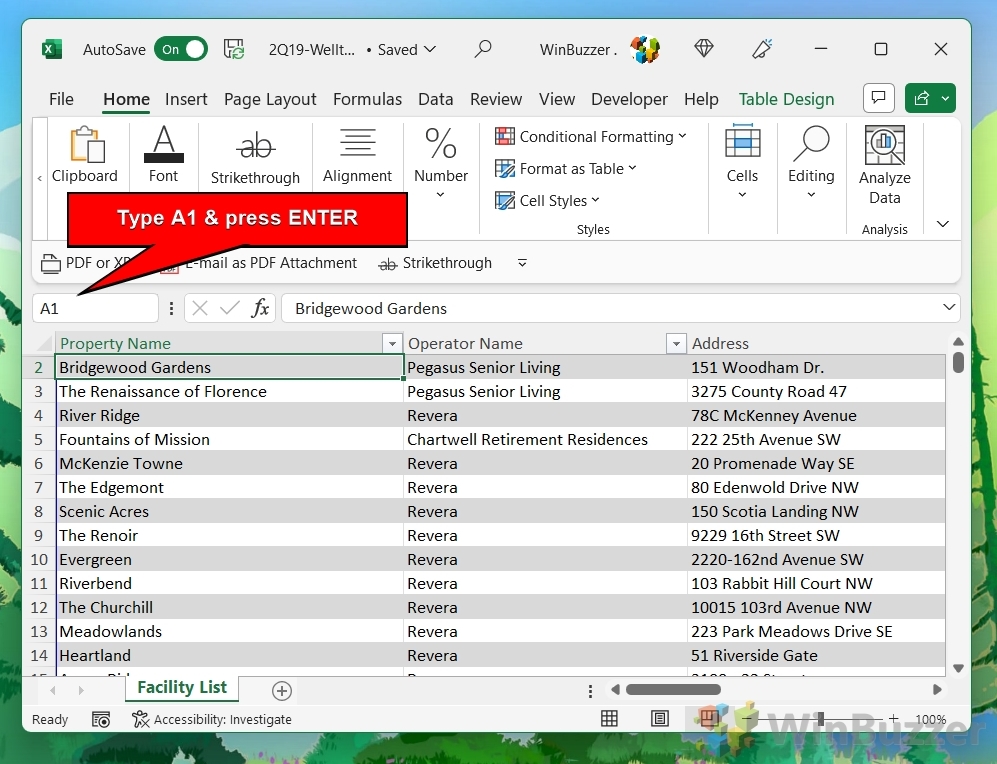Click the add new sheet plus button
This screenshot has height=764, width=997.
coord(282,691)
